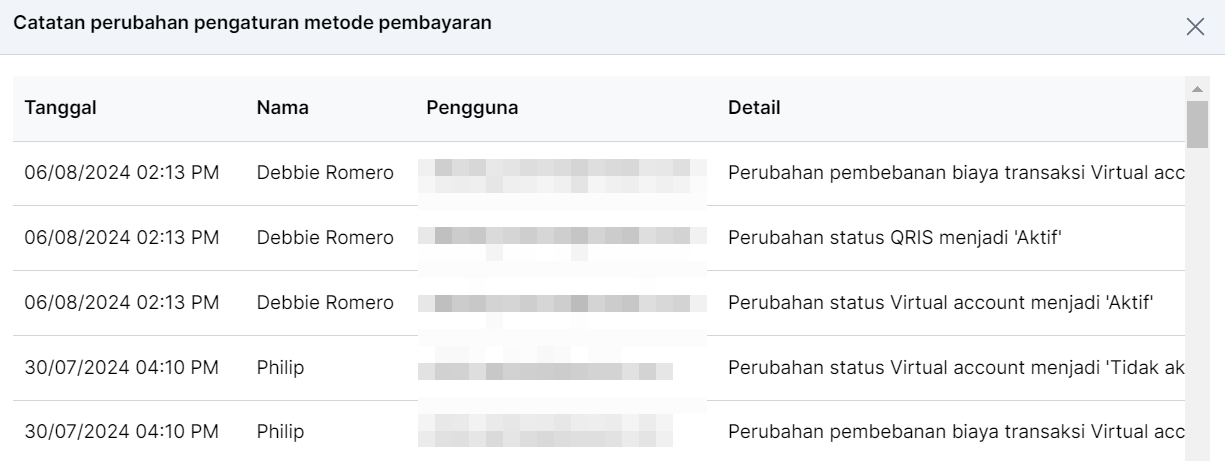Select the Pengguna column header
1225x461 pixels.
pos(472,108)
